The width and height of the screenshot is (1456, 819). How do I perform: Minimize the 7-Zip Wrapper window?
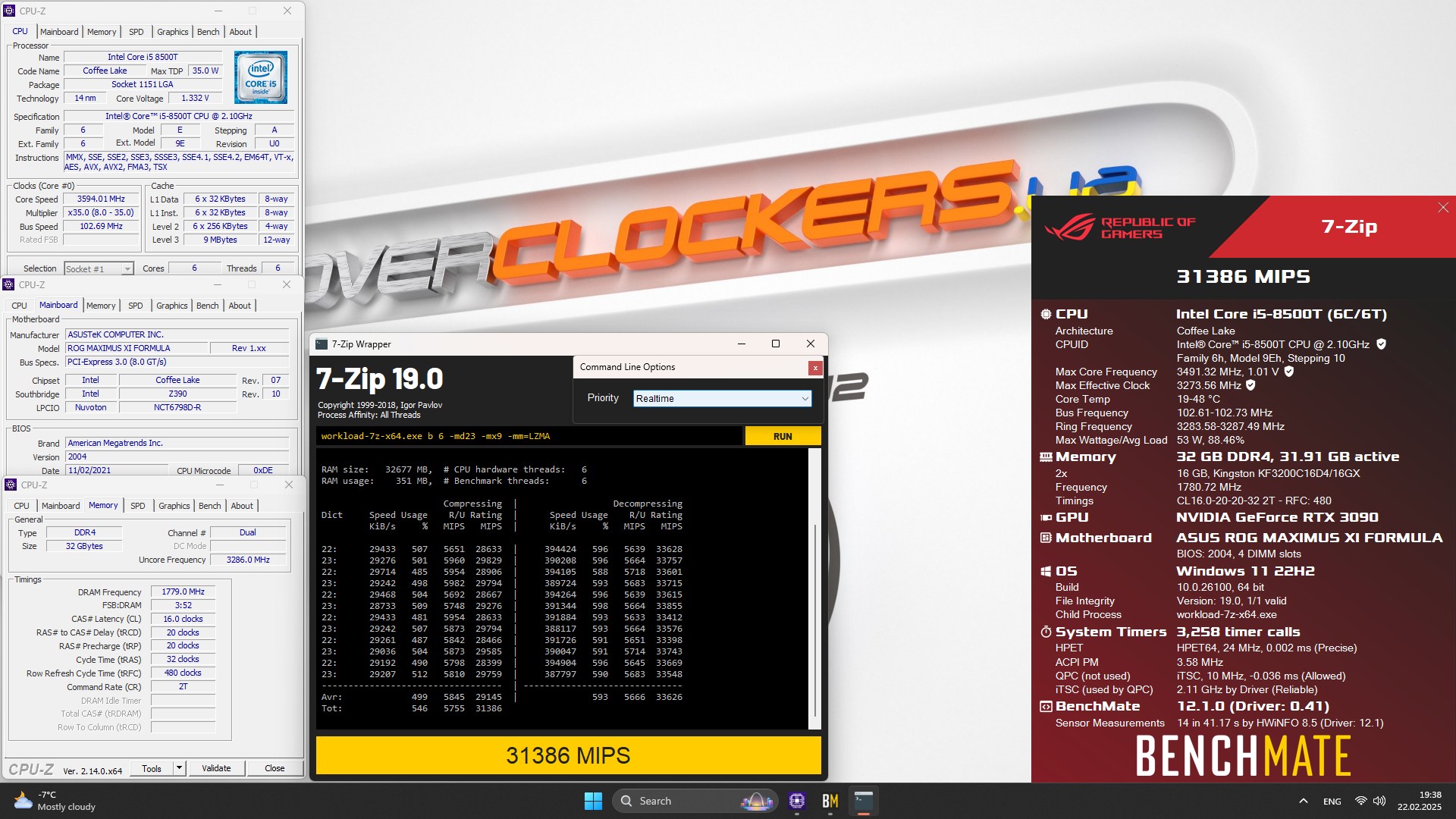coord(741,344)
